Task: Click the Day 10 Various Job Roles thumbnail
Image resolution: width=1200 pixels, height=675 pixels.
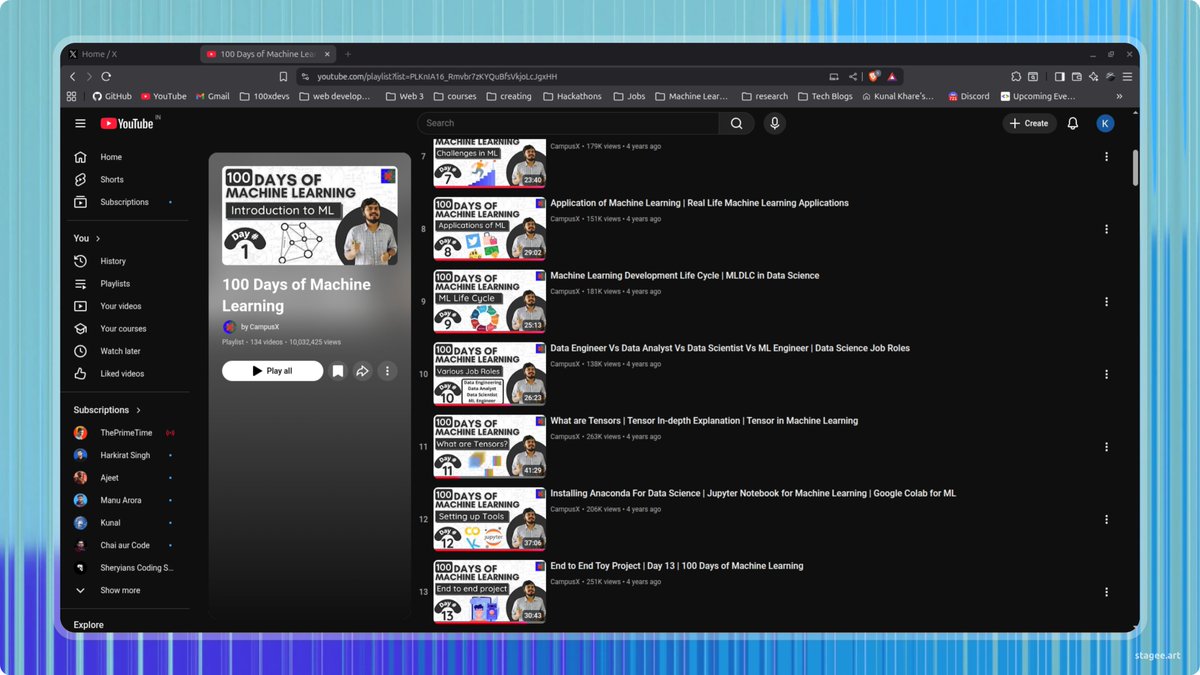Action: point(490,374)
